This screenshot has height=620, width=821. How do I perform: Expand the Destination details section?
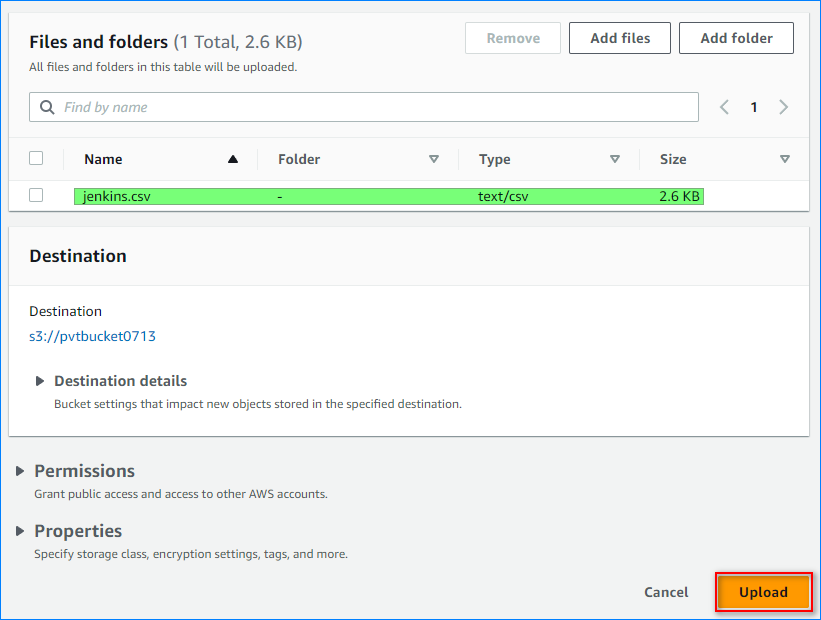tap(41, 381)
